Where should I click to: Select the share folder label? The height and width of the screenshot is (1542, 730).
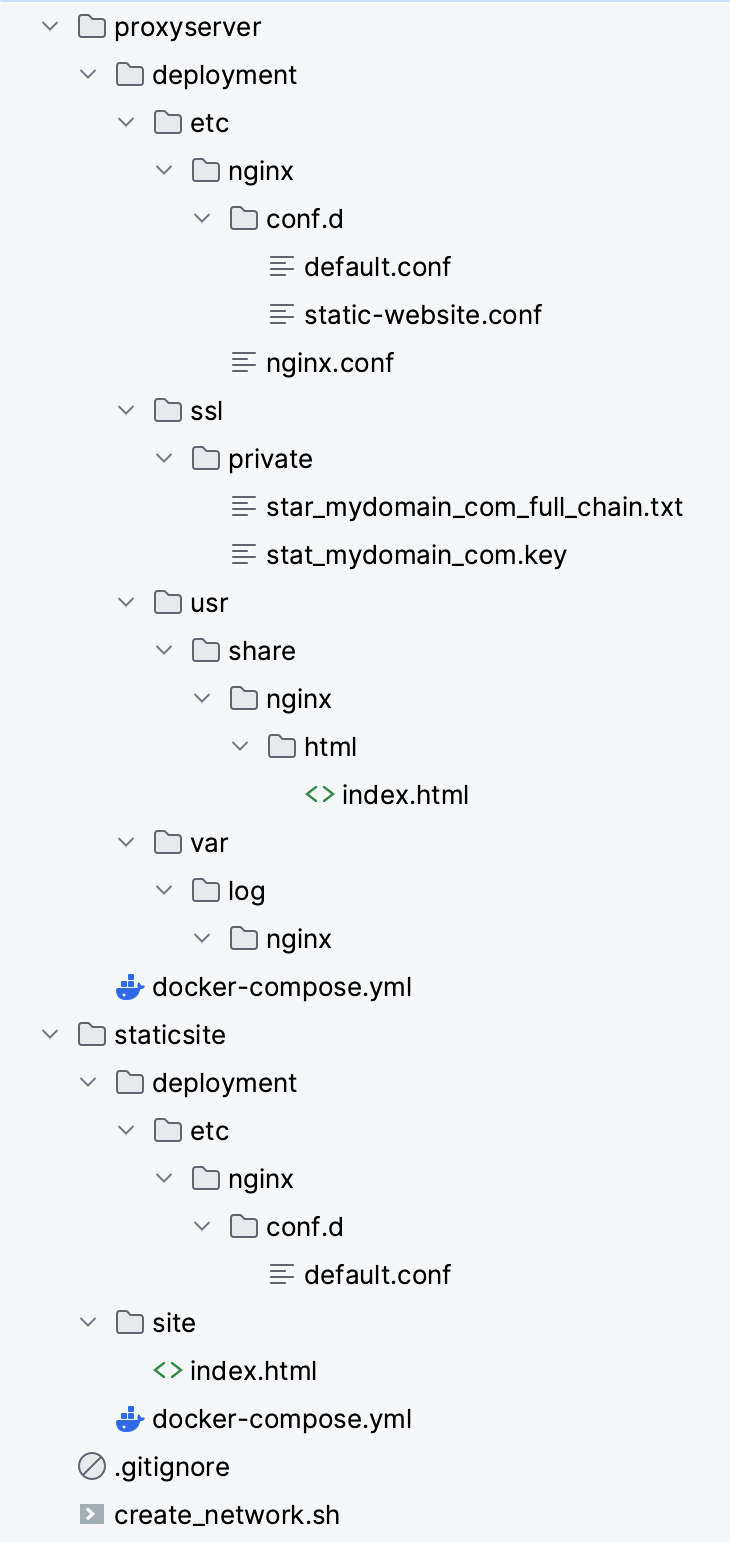(x=262, y=651)
